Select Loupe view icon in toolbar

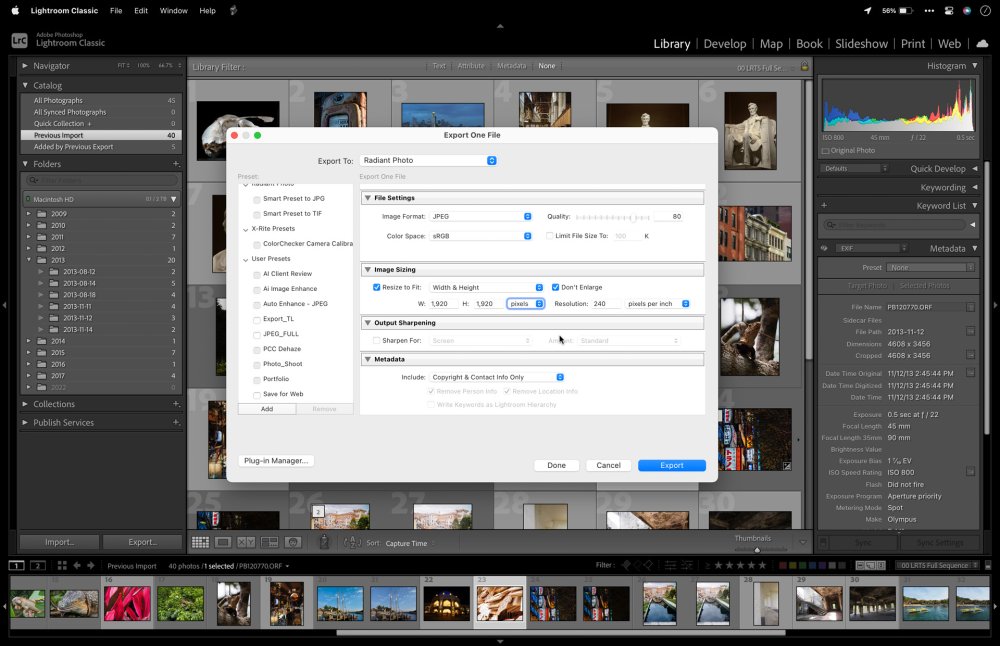[x=223, y=542]
